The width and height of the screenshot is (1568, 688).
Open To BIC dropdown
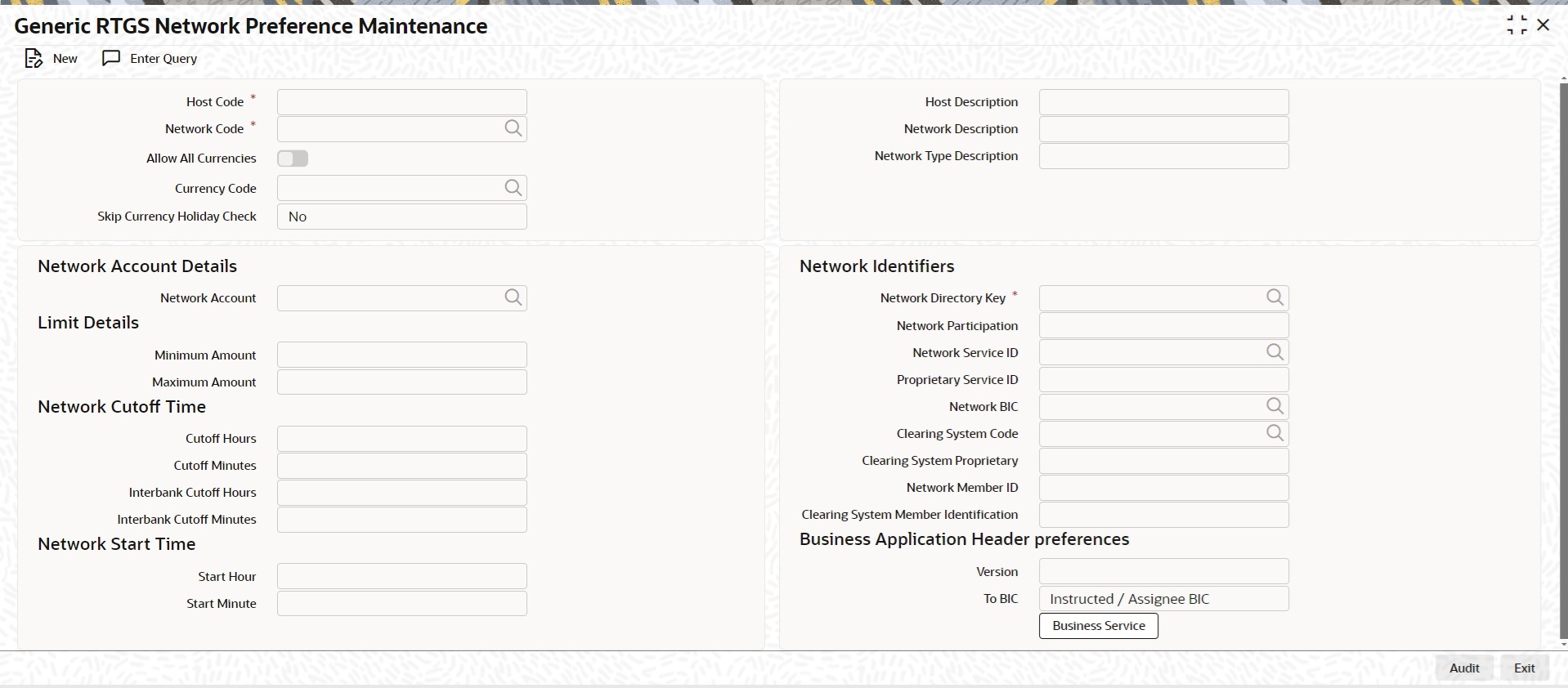pos(1164,599)
